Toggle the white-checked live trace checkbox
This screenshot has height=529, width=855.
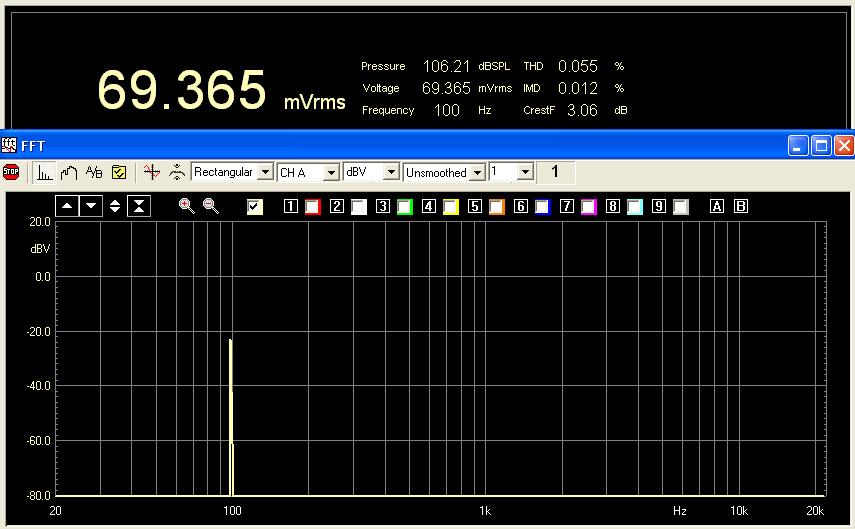pos(255,207)
